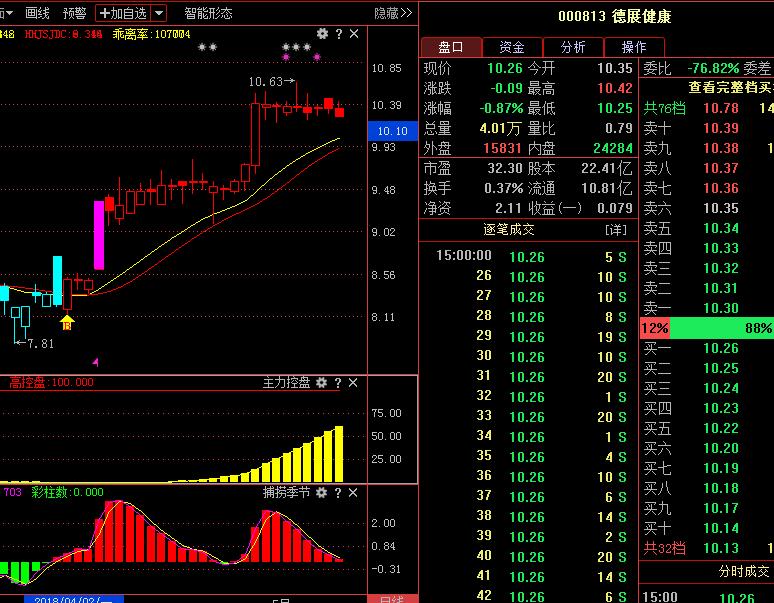Click 彩柱数:0.000 indicator value

68,492
